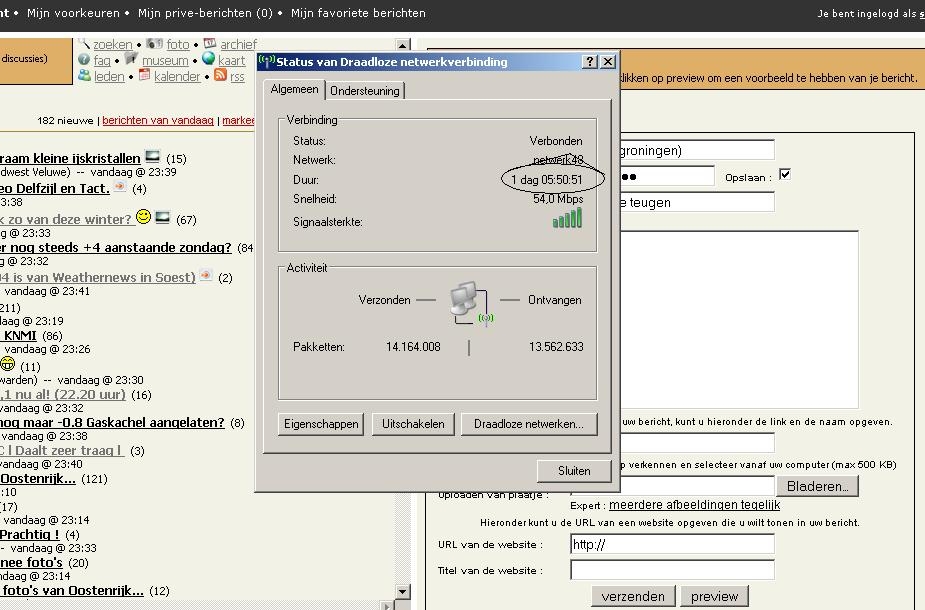This screenshot has width=925, height=610.
Task: Click the zoeken magnifier icon
Action: 85,44
